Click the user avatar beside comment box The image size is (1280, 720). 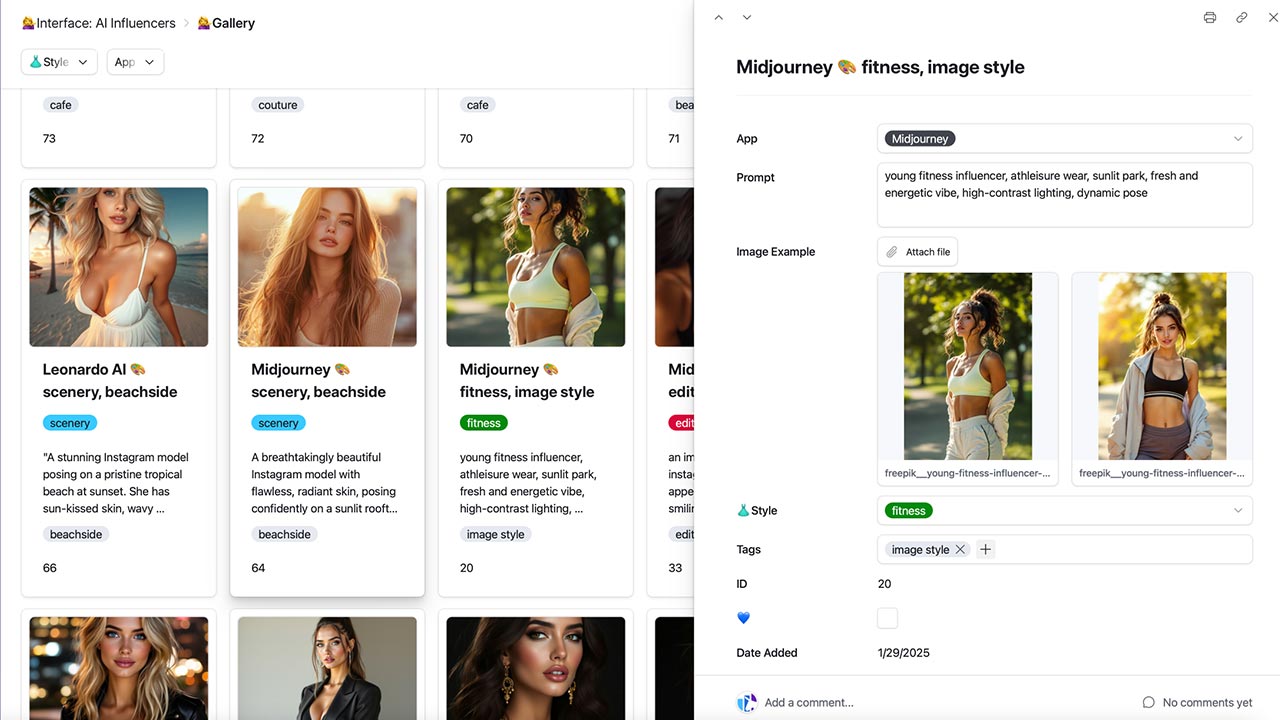point(746,702)
